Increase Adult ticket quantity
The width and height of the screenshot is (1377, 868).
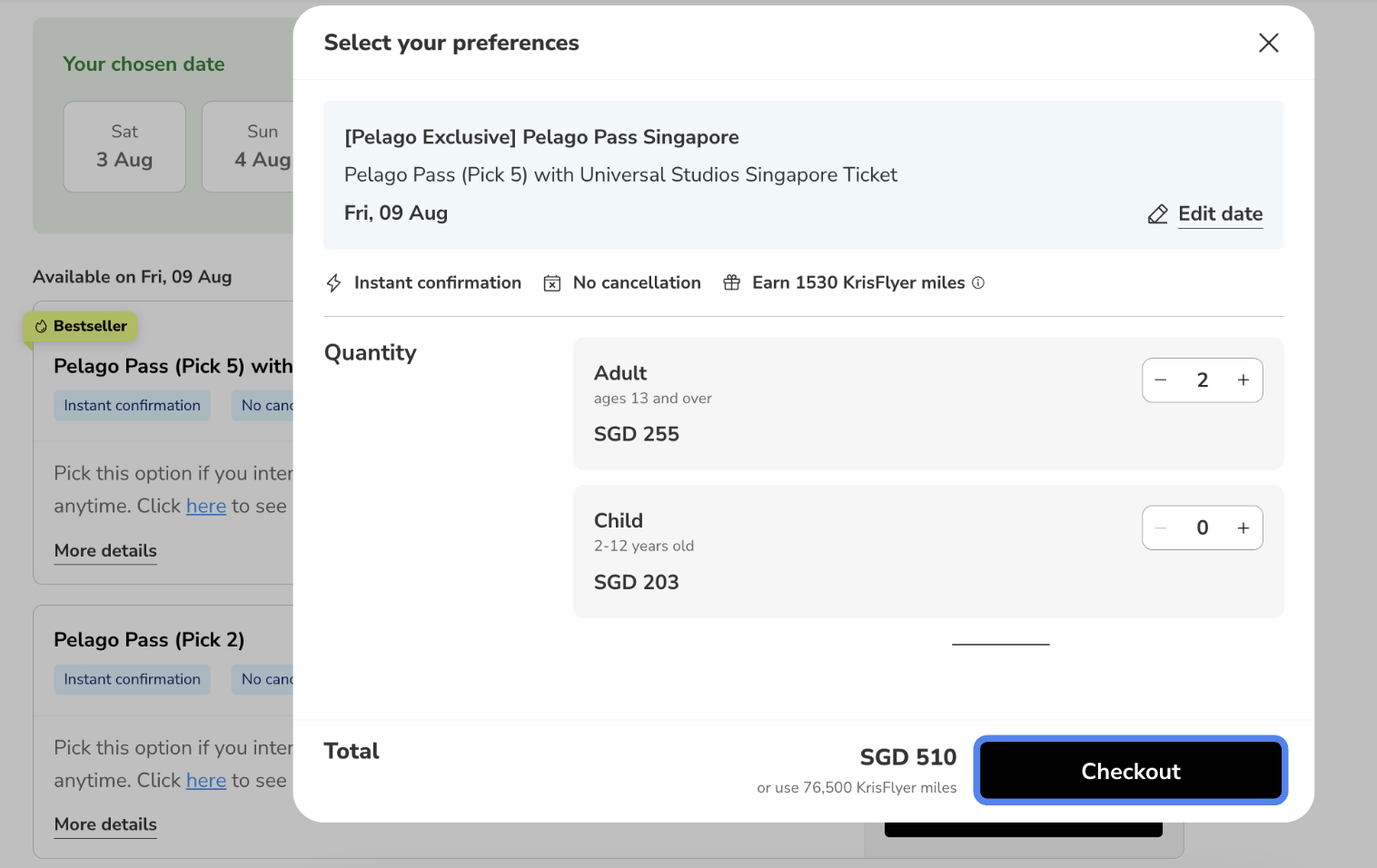pyautogui.click(x=1243, y=380)
